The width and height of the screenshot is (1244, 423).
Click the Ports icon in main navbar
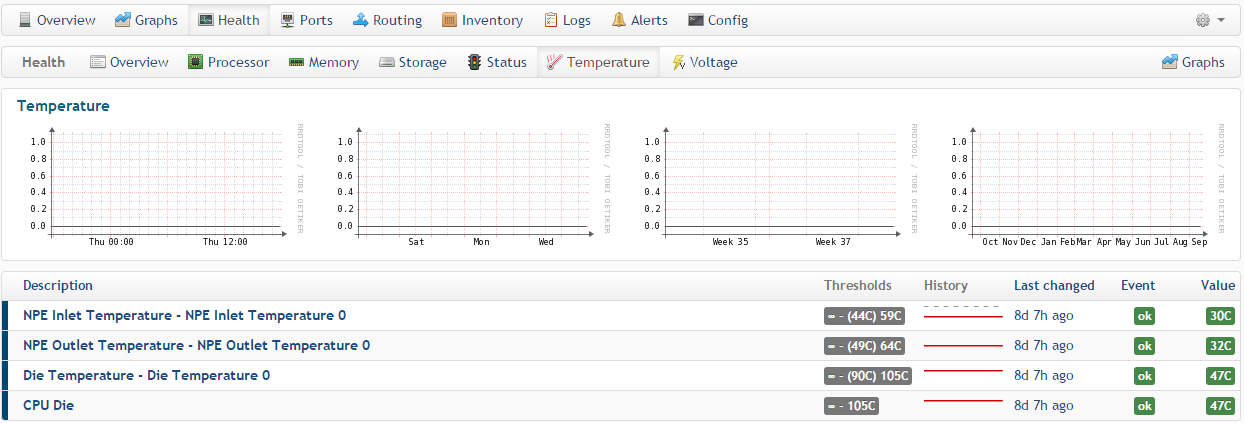(288, 20)
